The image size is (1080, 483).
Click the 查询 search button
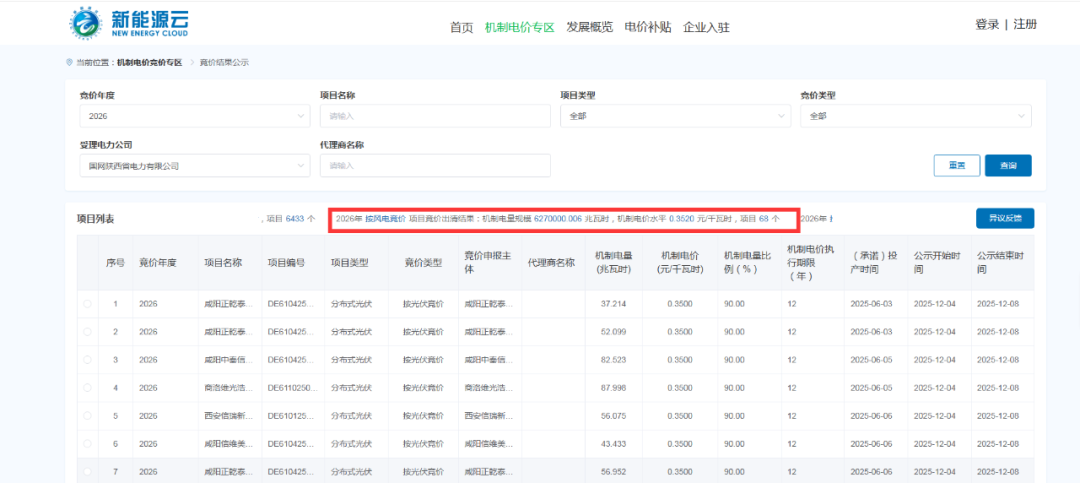coord(1007,165)
